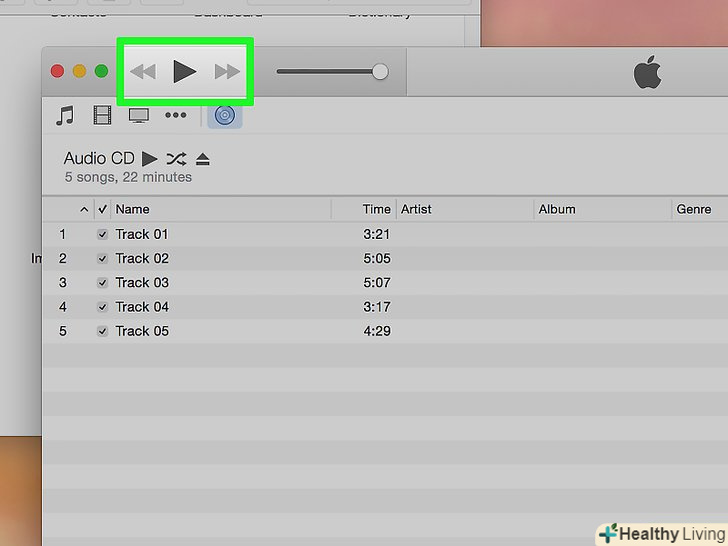Select the Track 01 name
This screenshot has width=728, height=546.
pos(142,234)
